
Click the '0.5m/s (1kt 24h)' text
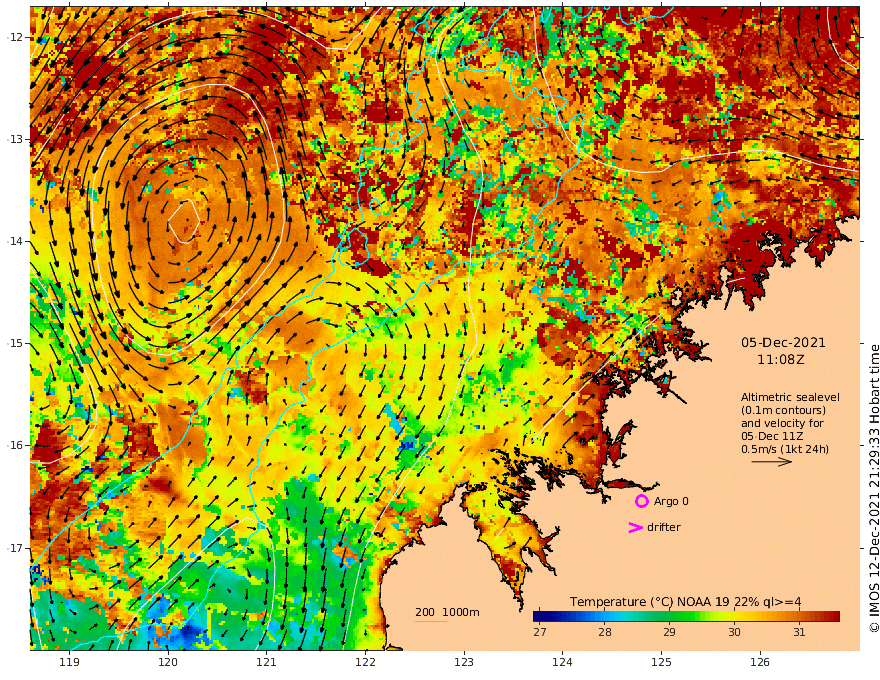point(785,449)
